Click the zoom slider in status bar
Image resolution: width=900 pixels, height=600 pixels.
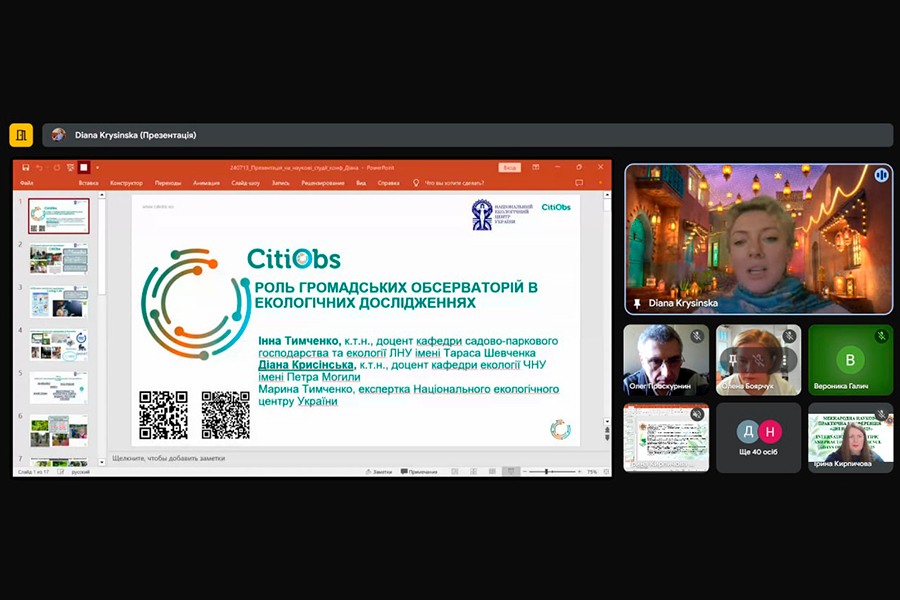point(552,472)
